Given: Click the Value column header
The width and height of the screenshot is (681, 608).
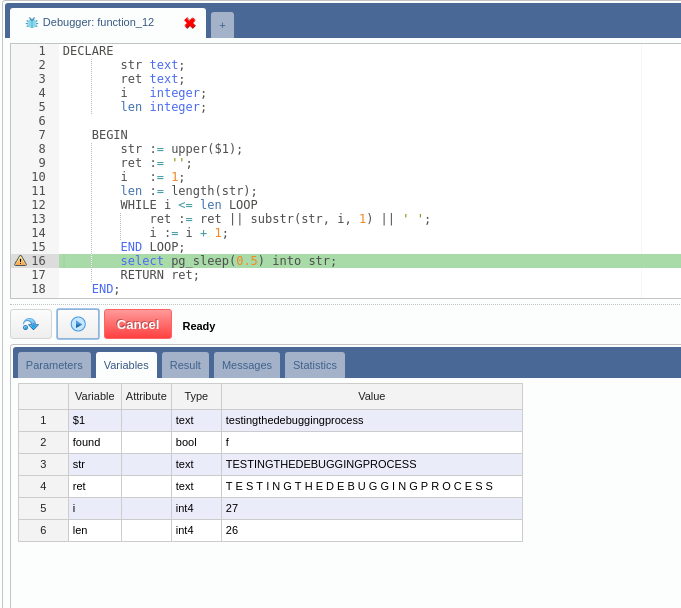Looking at the screenshot, I should point(371,396).
